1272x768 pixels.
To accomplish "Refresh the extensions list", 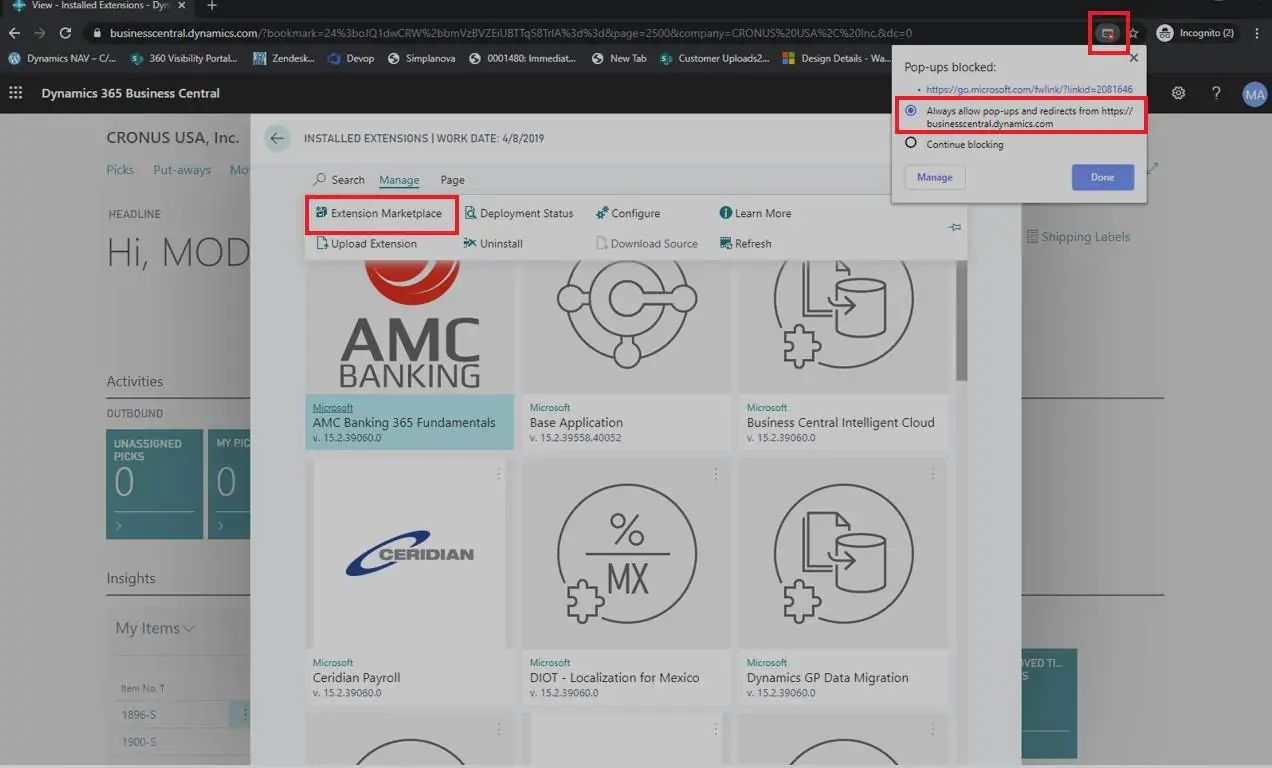I will pyautogui.click(x=745, y=243).
